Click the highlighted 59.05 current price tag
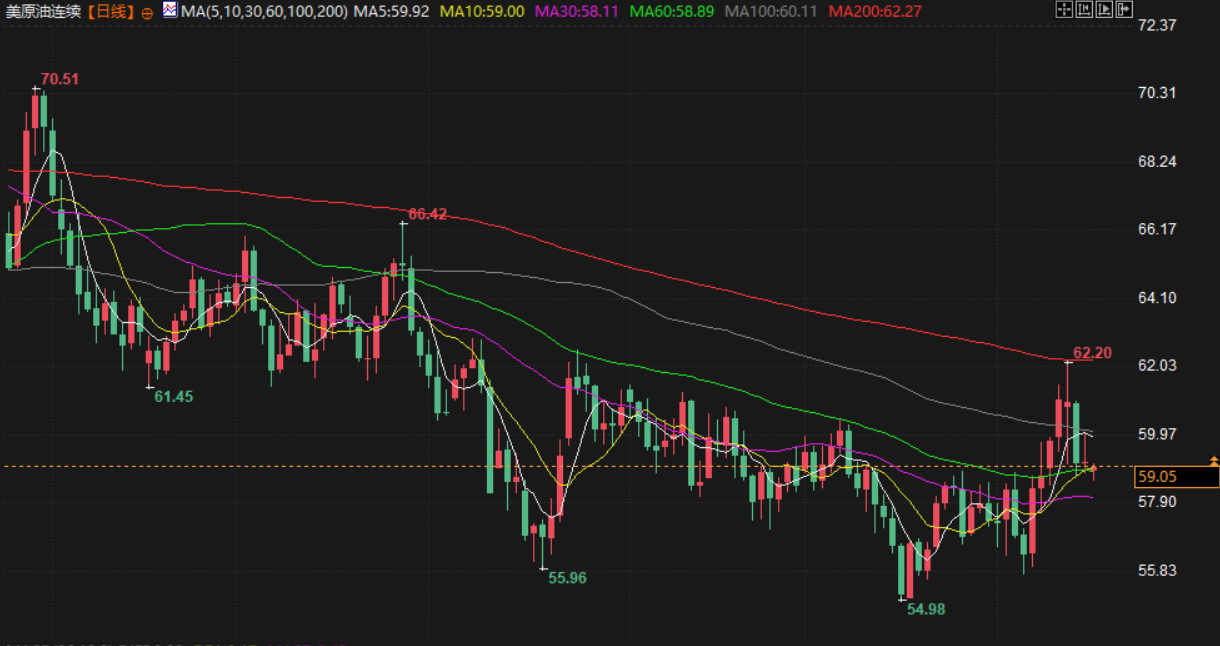 [x=1176, y=478]
